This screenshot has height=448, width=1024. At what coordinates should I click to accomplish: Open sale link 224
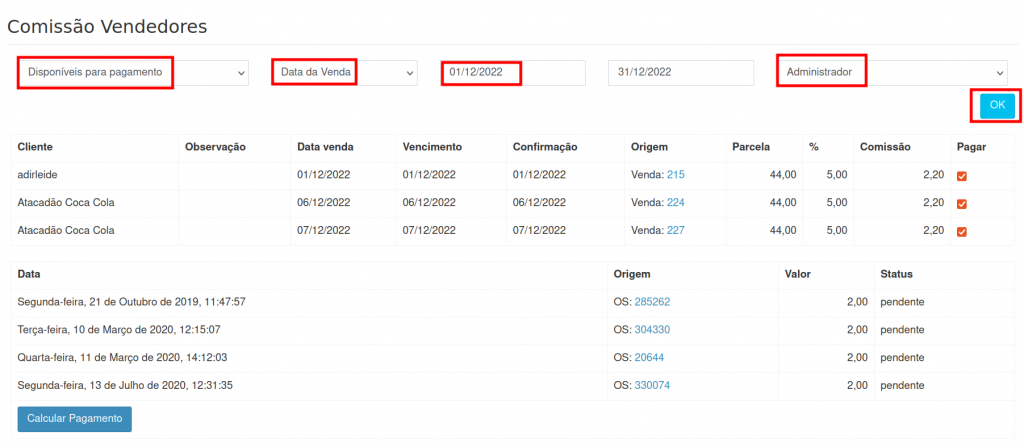[675, 203]
